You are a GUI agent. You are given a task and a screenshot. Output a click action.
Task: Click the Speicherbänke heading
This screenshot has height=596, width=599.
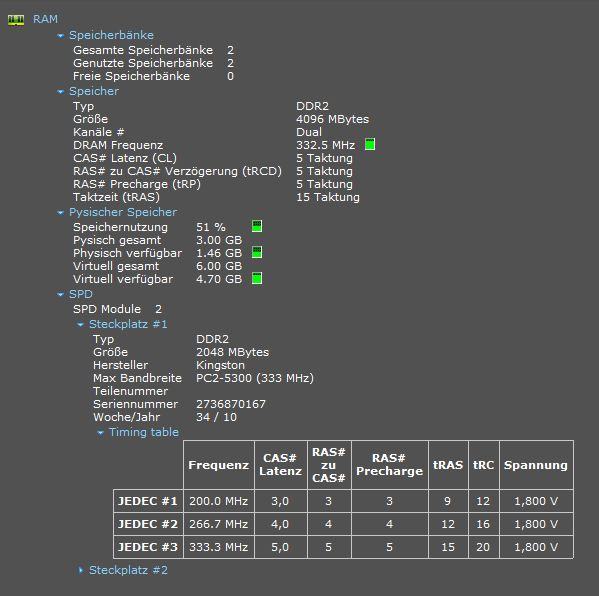click(x=111, y=35)
